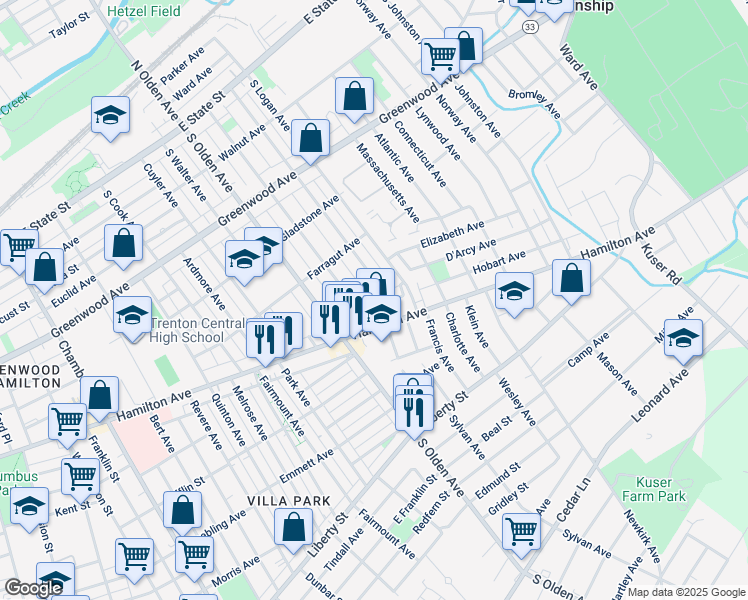The height and width of the screenshot is (600, 748).
Task: Click the Google logo in the corner
Action: pos(33,588)
